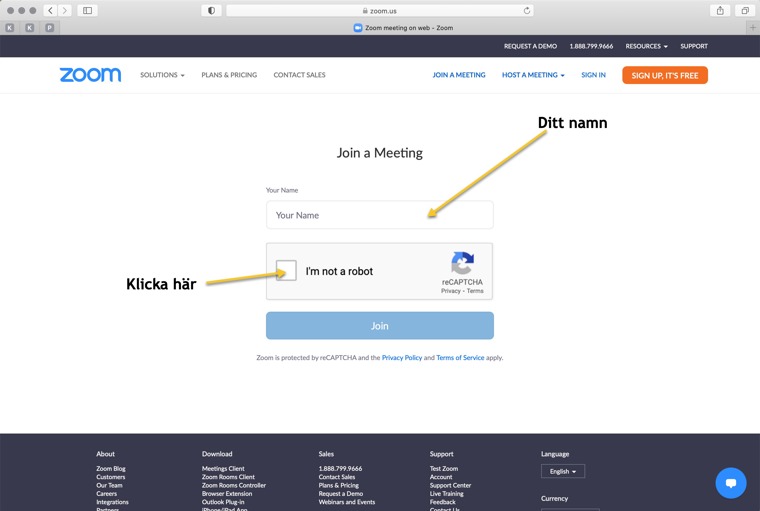The width and height of the screenshot is (760, 511).
Task: Open Careers footer link
Action: point(107,494)
